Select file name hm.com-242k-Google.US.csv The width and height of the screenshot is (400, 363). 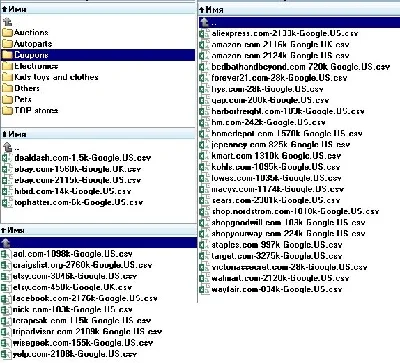268,122
